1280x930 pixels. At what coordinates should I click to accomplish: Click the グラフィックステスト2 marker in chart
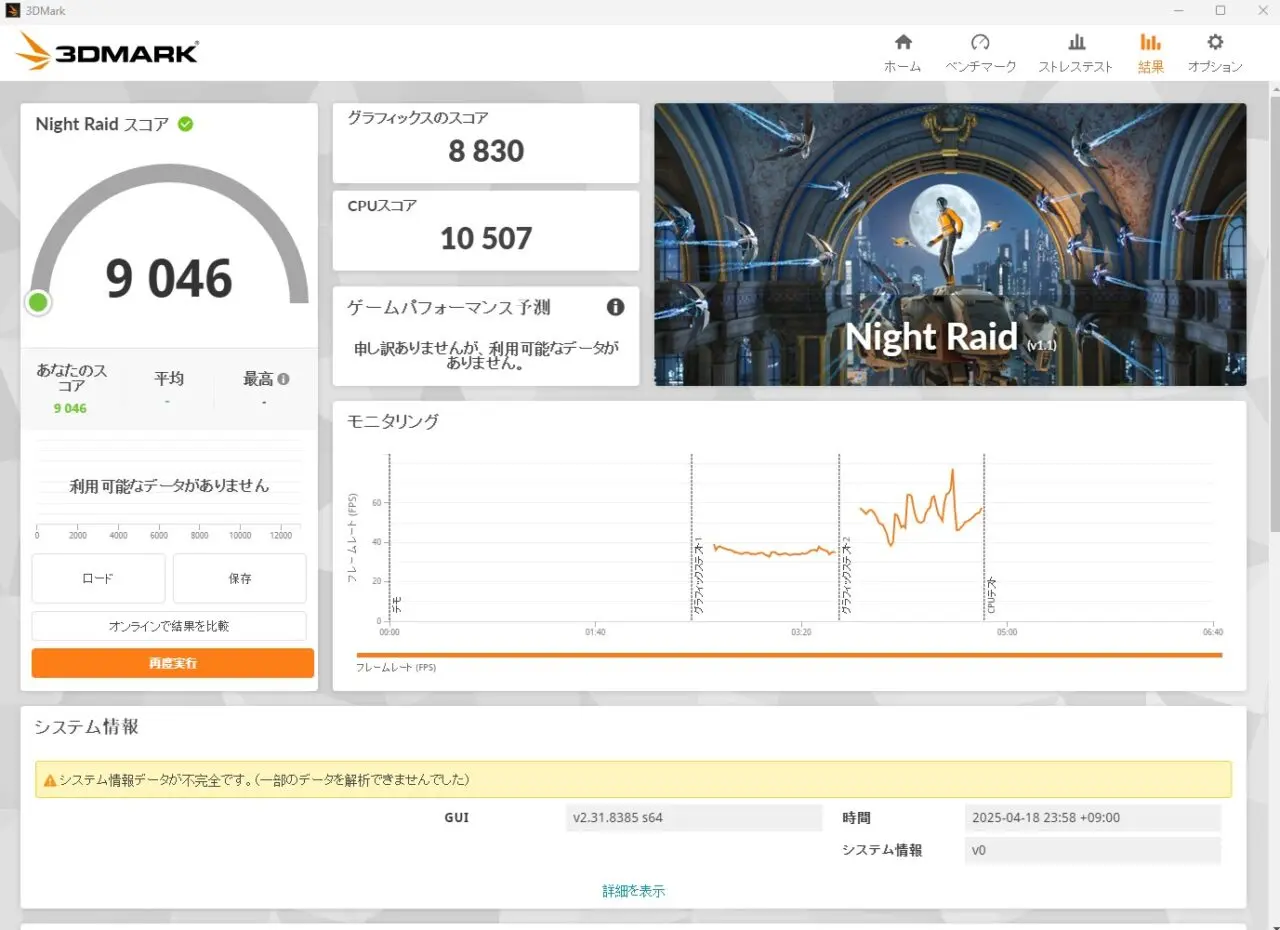[x=845, y=575]
